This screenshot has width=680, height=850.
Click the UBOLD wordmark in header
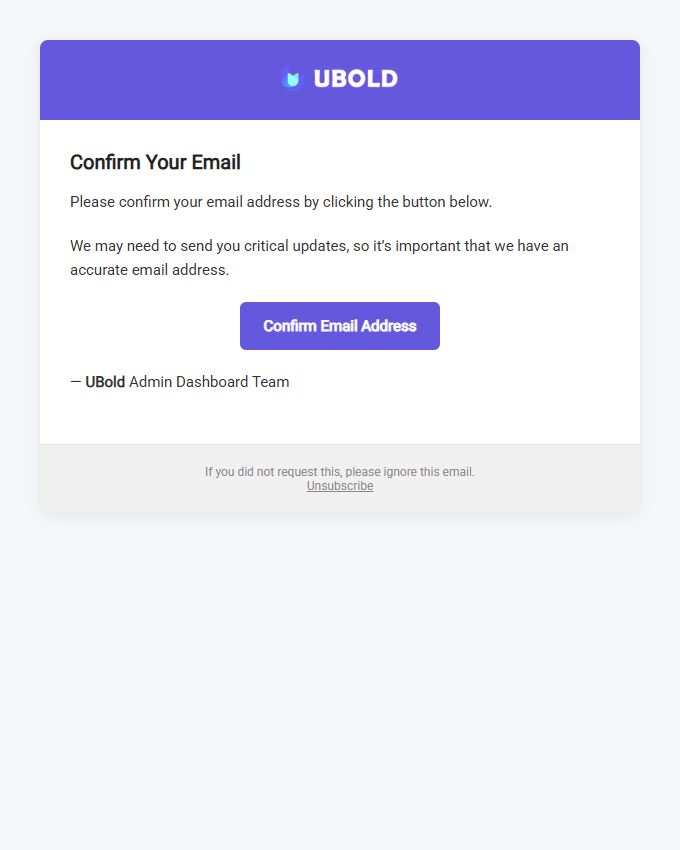(355, 79)
